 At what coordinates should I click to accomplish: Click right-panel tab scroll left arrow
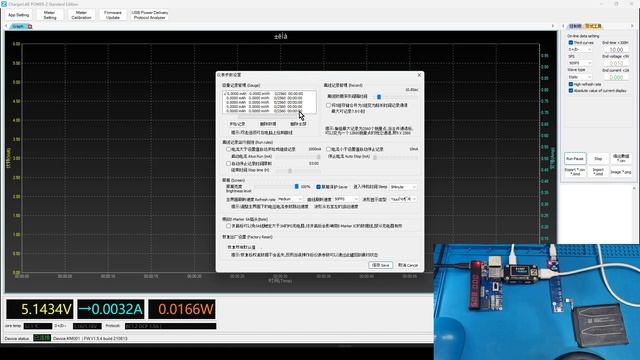pos(563,26)
